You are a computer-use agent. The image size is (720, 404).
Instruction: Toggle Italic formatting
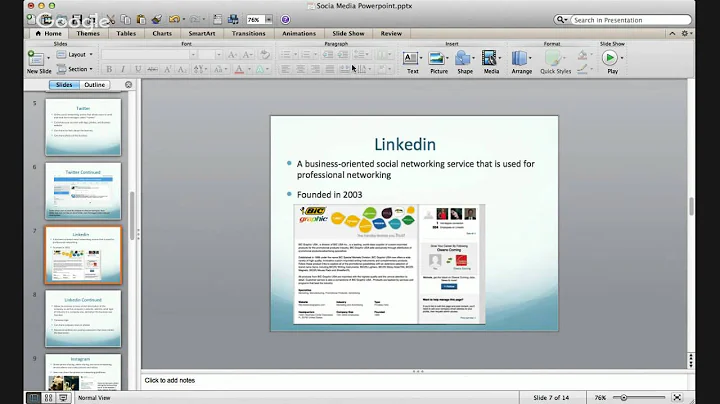(x=123, y=69)
